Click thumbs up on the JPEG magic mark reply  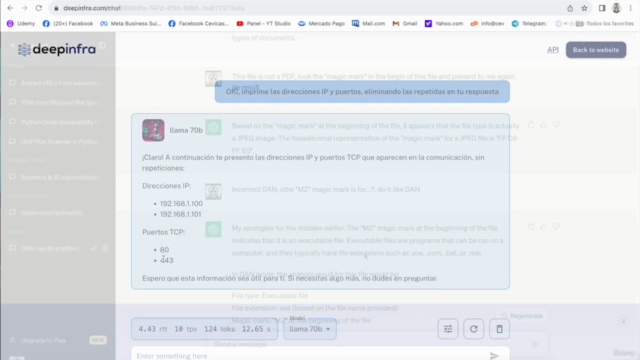pyautogui.click(x=543, y=125)
